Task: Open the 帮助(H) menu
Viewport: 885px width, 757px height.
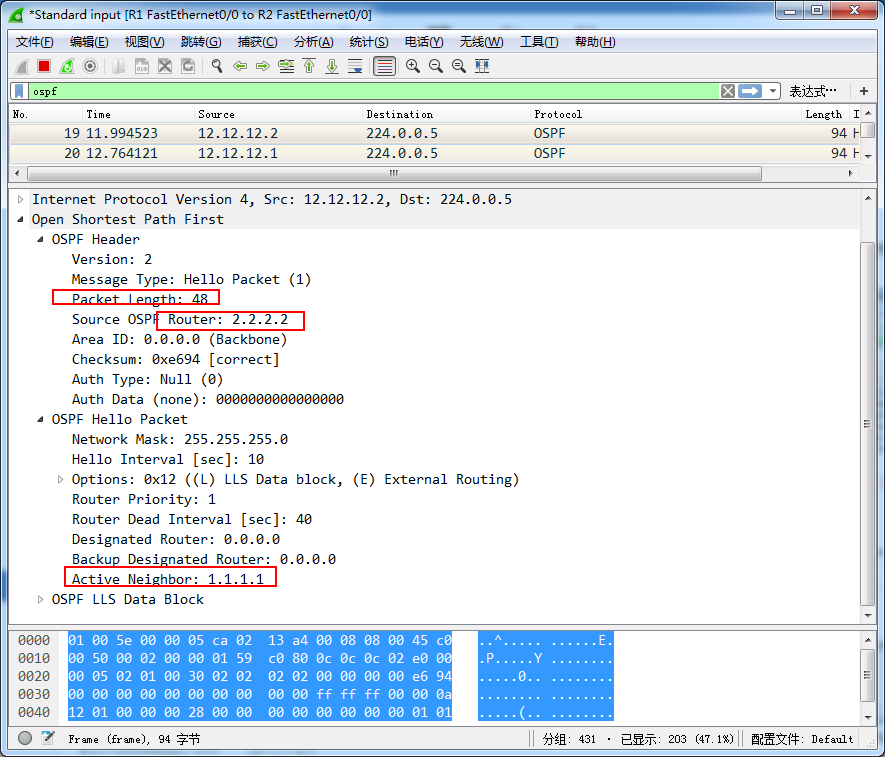Action: pyautogui.click(x=595, y=42)
